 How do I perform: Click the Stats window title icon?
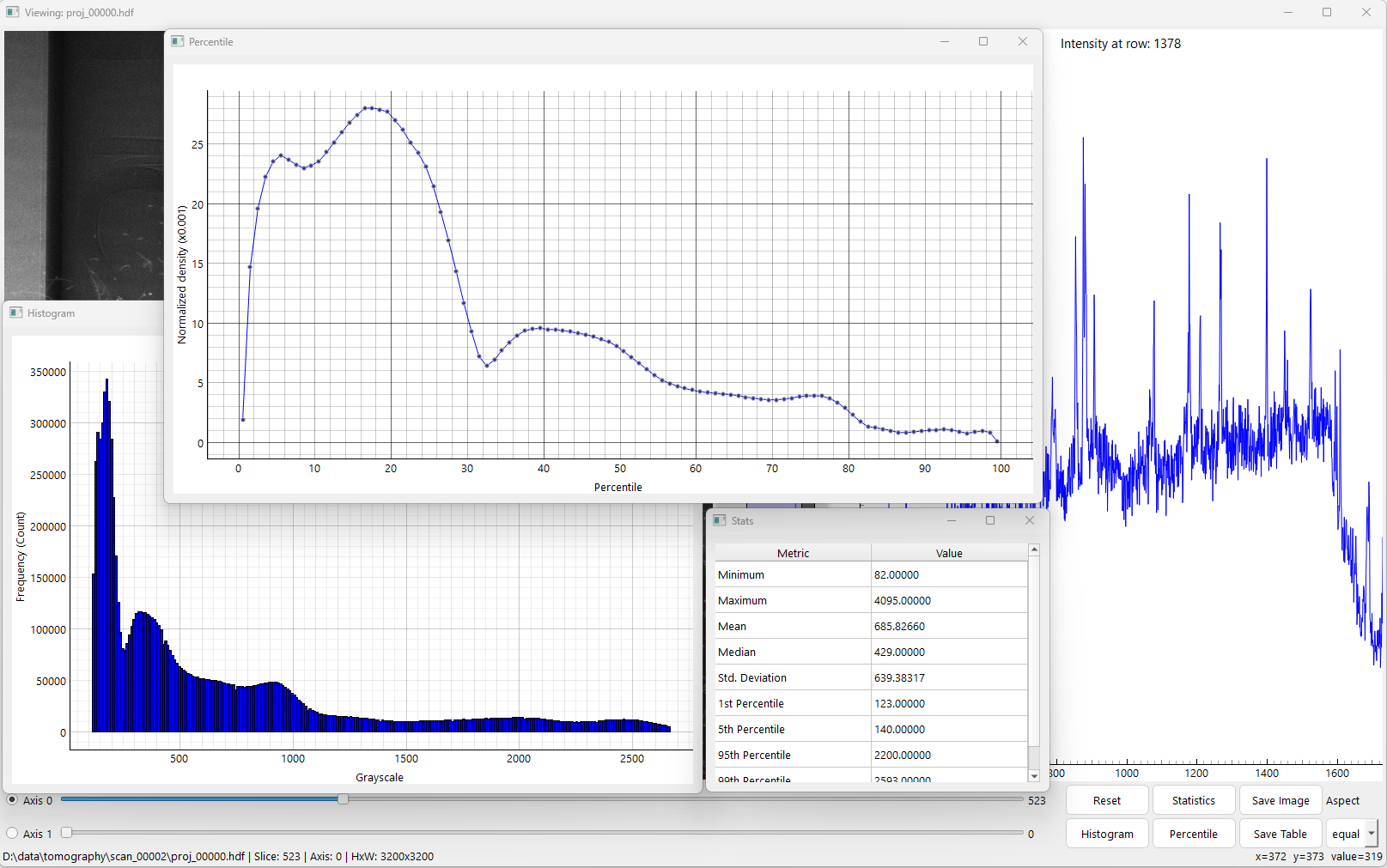pos(720,520)
